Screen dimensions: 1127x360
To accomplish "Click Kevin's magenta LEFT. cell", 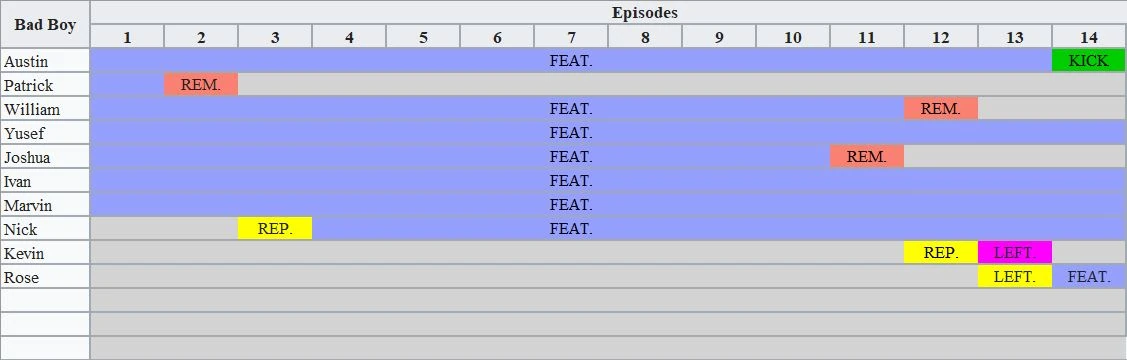I will click(x=1014, y=253).
